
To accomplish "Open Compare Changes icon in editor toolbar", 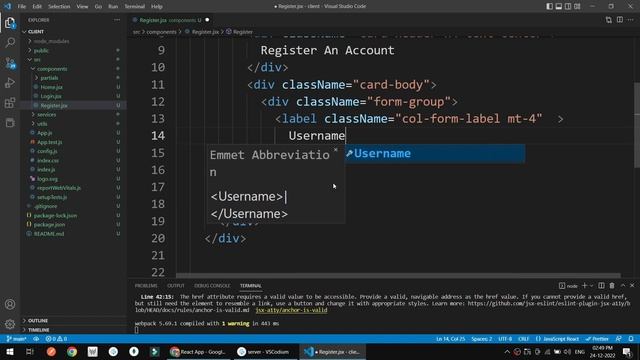I will (609, 20).
